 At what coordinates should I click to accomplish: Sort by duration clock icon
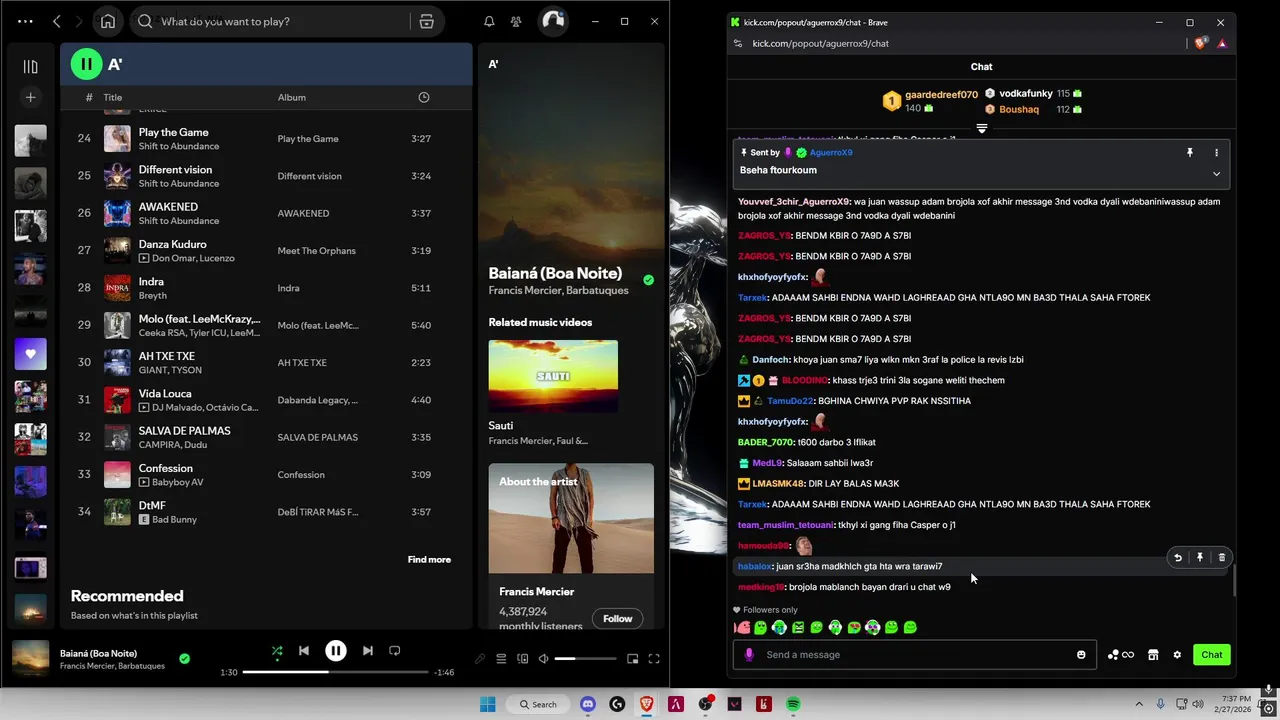tap(424, 97)
